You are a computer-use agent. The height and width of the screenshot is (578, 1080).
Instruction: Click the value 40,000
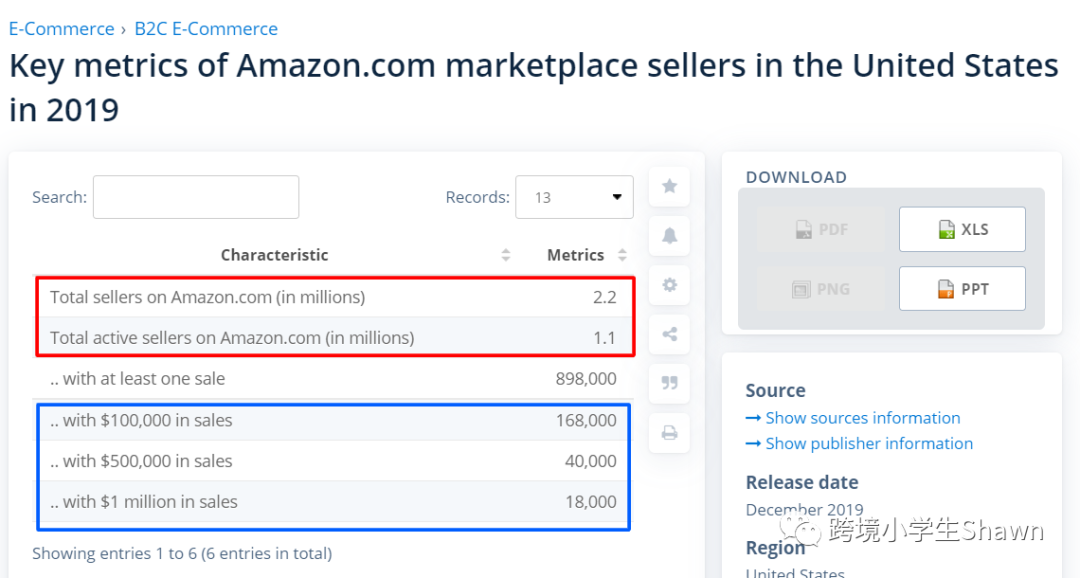click(591, 461)
